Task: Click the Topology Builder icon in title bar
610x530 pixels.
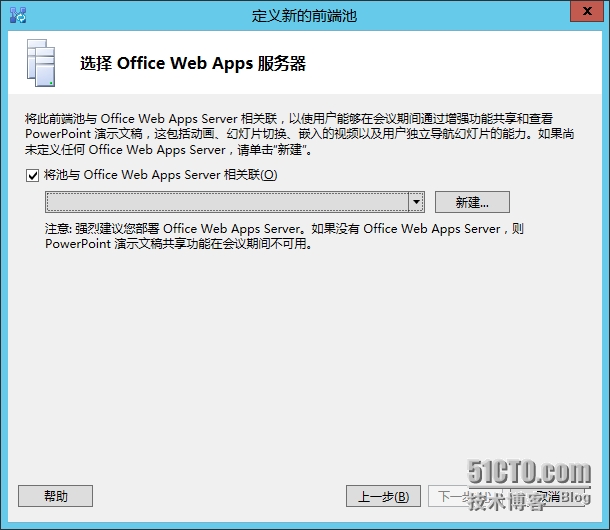Action: point(18,15)
